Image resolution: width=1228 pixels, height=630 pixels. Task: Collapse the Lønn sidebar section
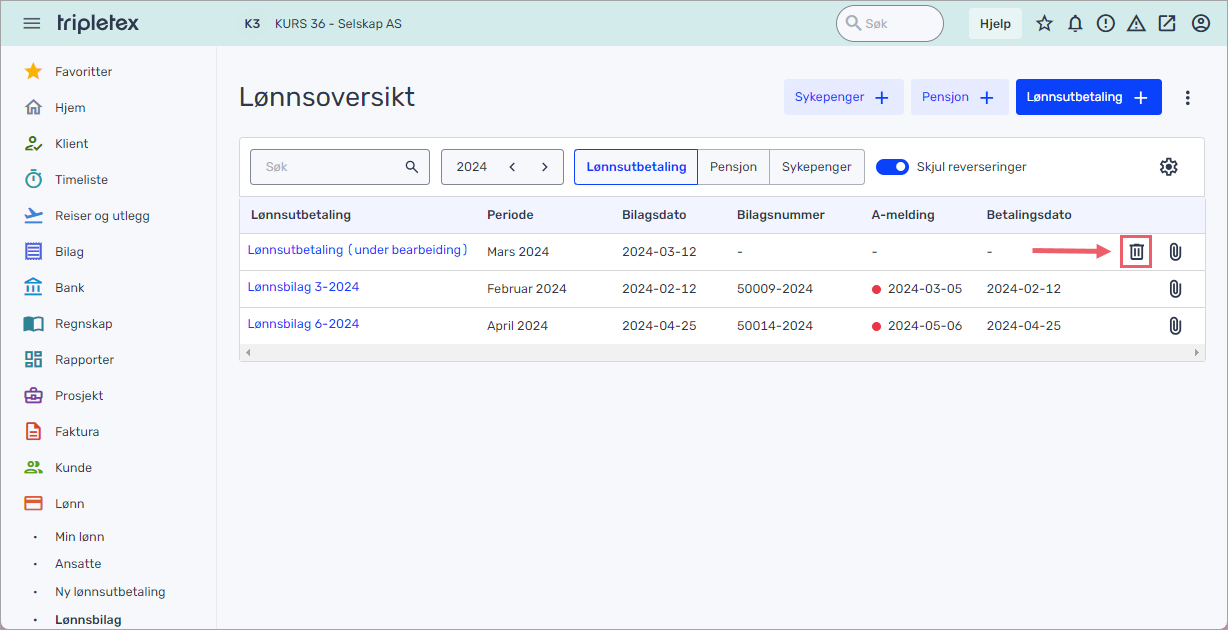[x=69, y=504]
